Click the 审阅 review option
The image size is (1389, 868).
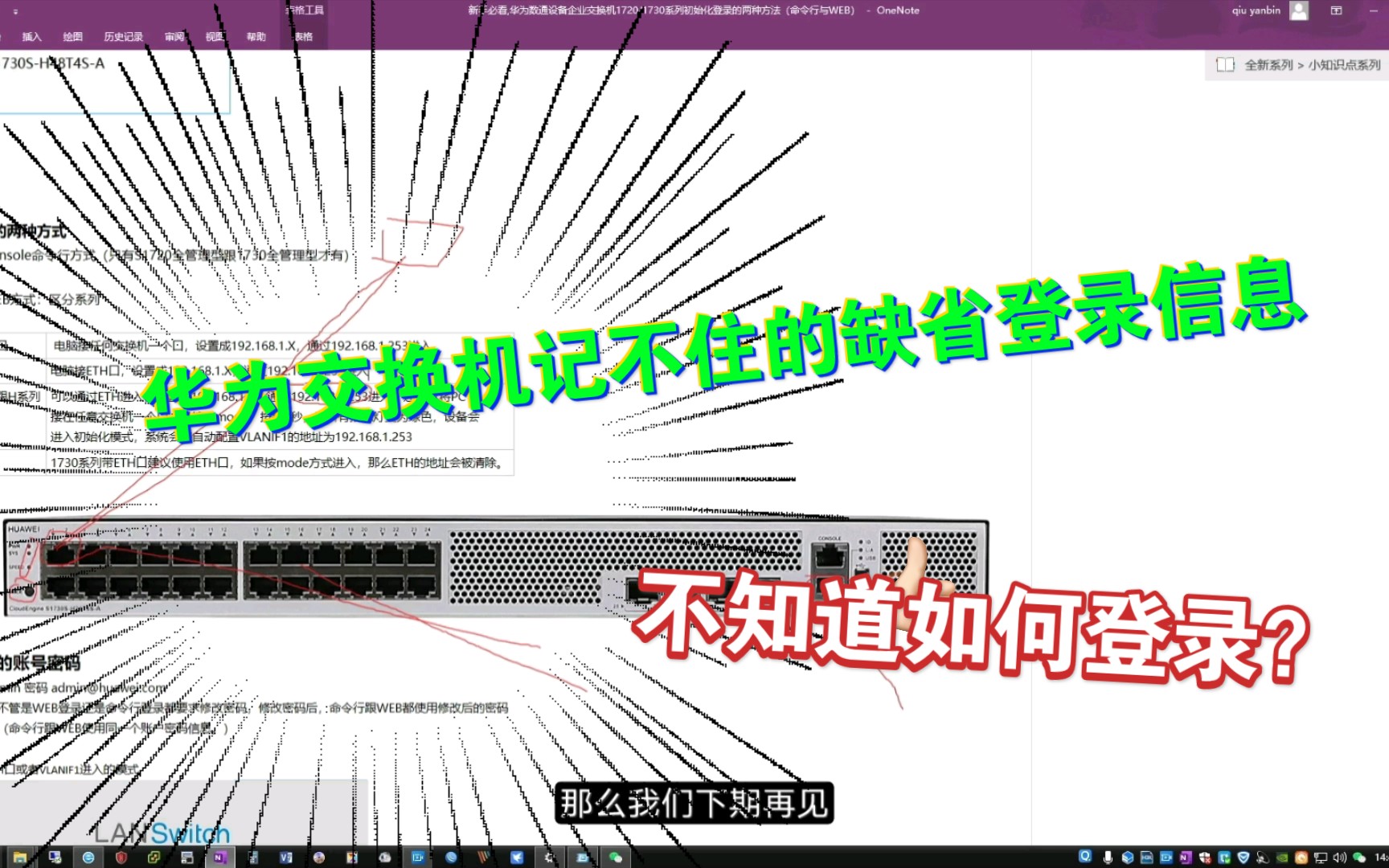click(174, 36)
